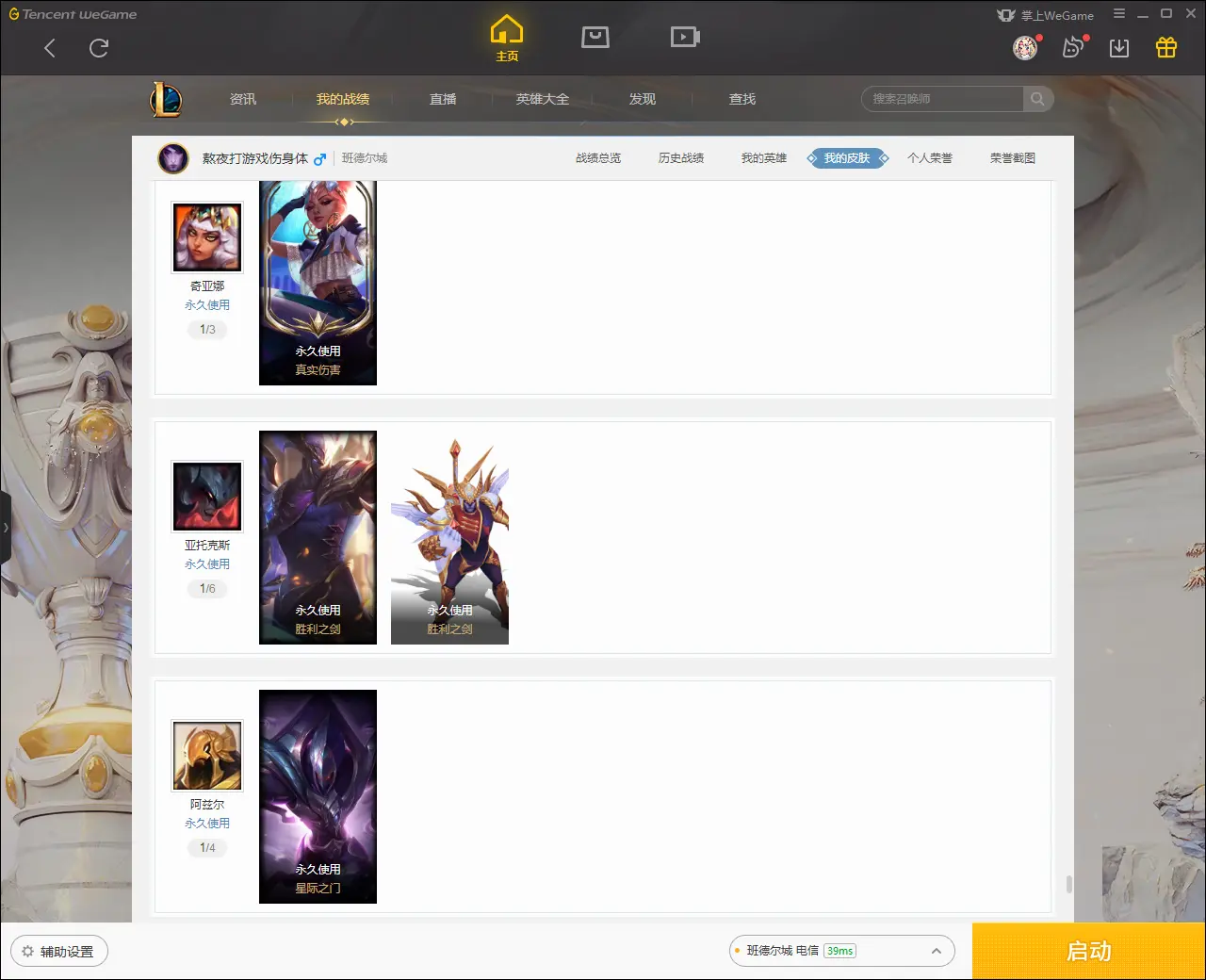Open user avatar profile icon
The width and height of the screenshot is (1206, 980).
point(1025,47)
